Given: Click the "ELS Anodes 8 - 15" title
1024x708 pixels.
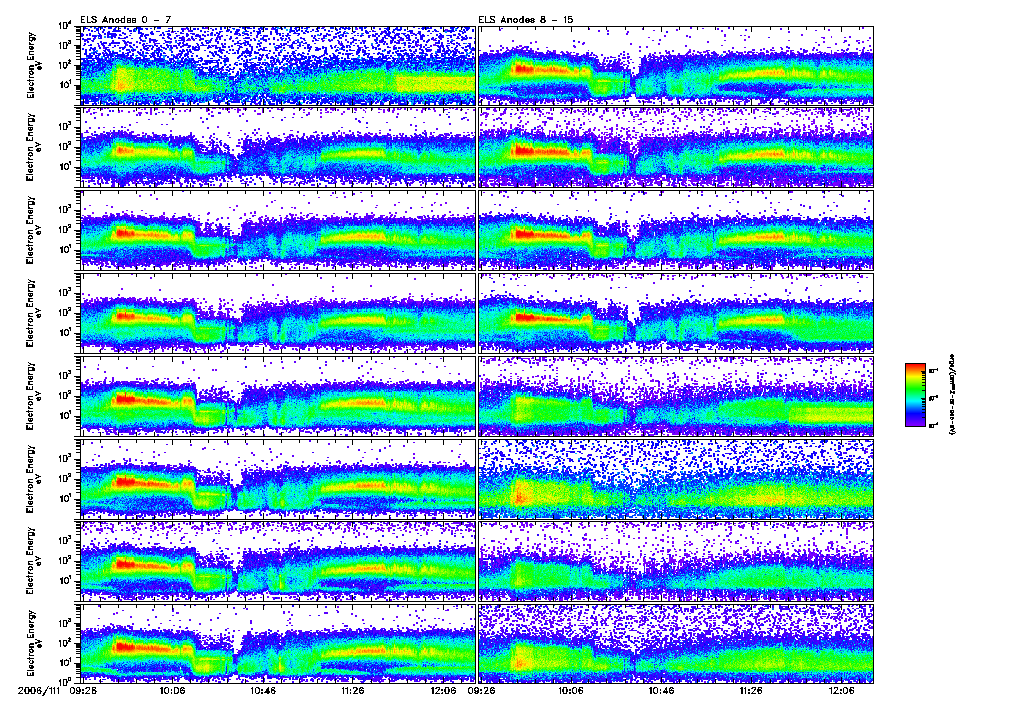Looking at the screenshot, I should point(526,20).
